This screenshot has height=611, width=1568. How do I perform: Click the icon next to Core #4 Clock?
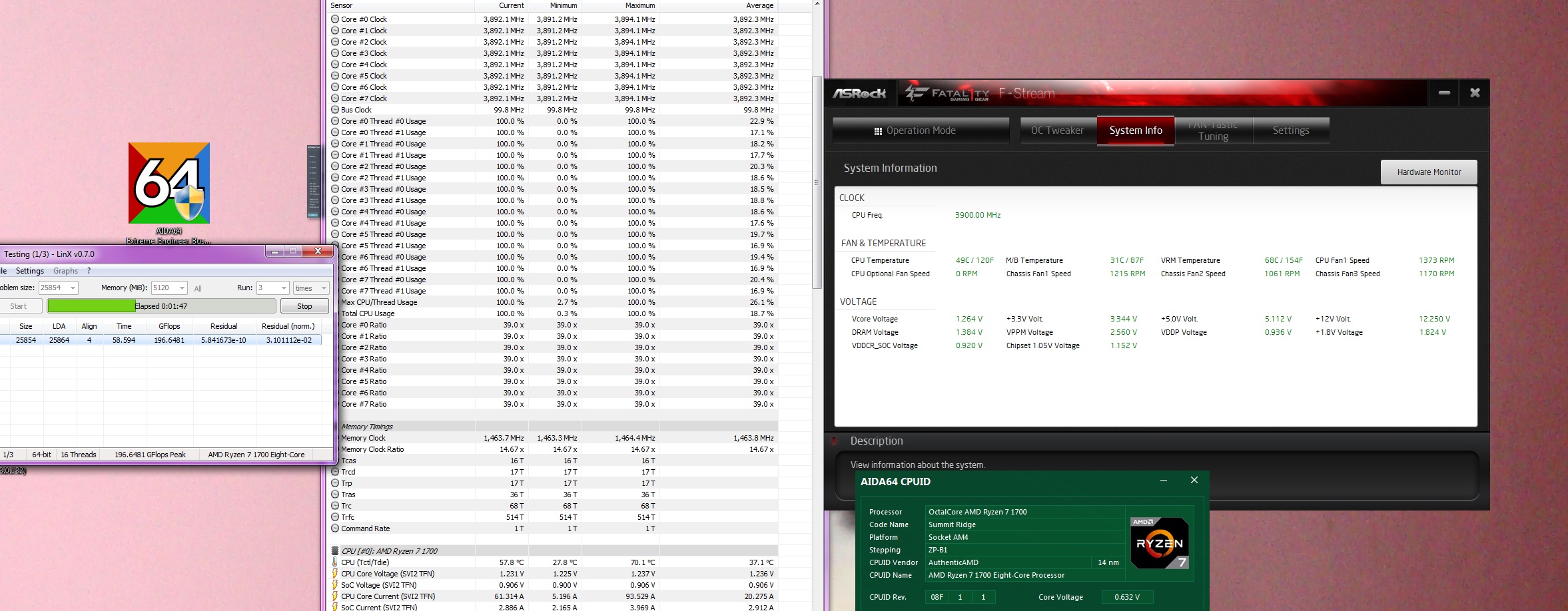[x=335, y=65]
